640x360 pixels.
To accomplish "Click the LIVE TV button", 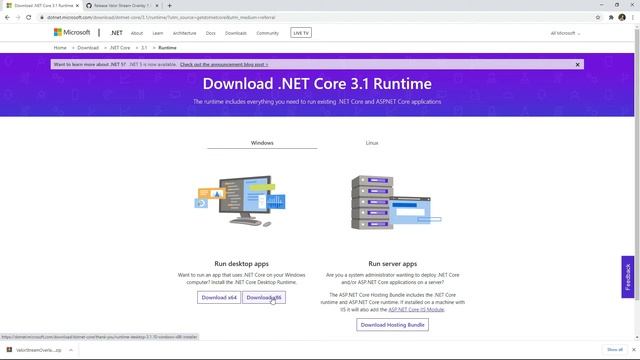I will click(x=301, y=33).
